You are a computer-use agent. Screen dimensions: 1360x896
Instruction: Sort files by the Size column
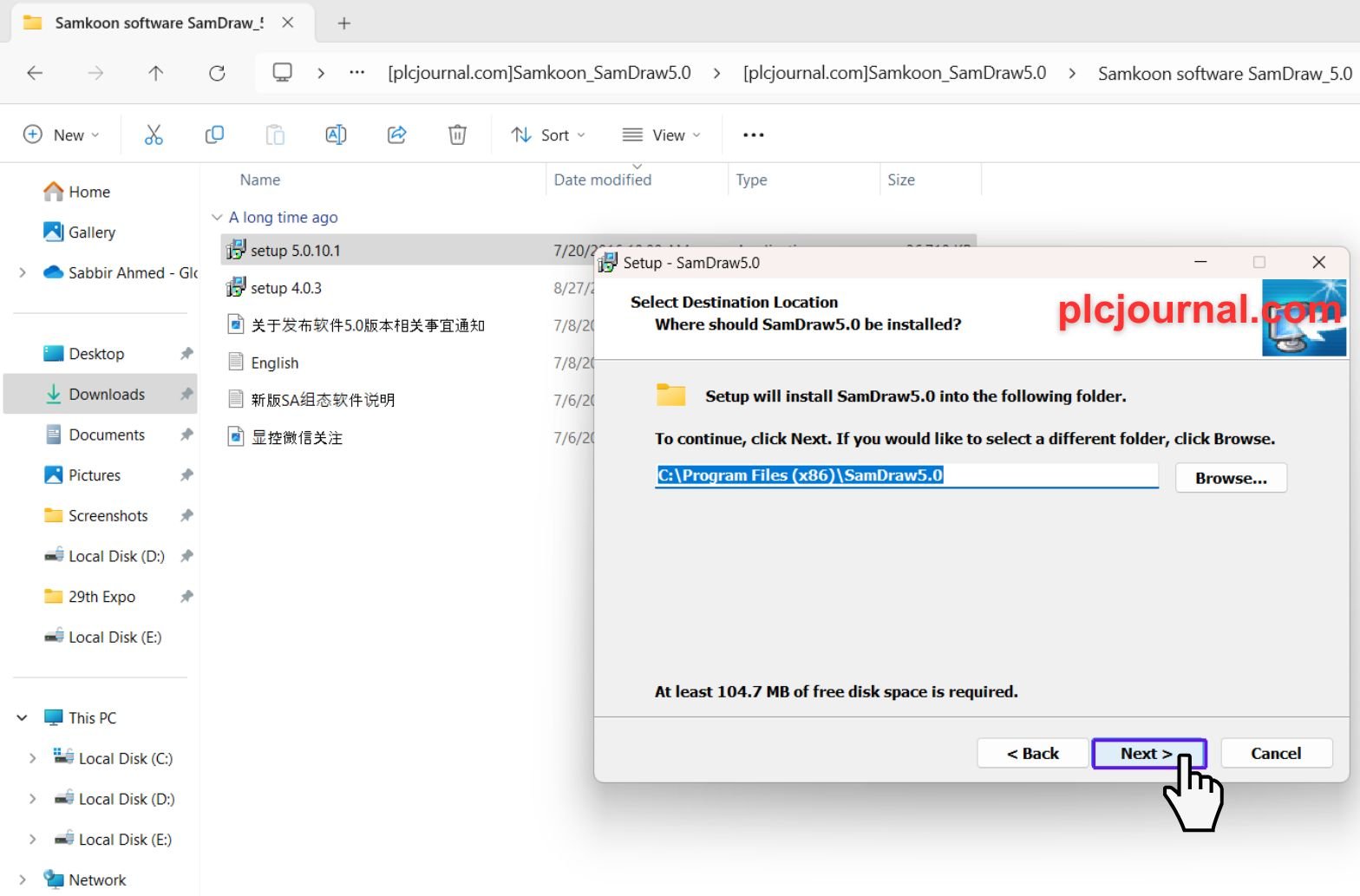[901, 180]
